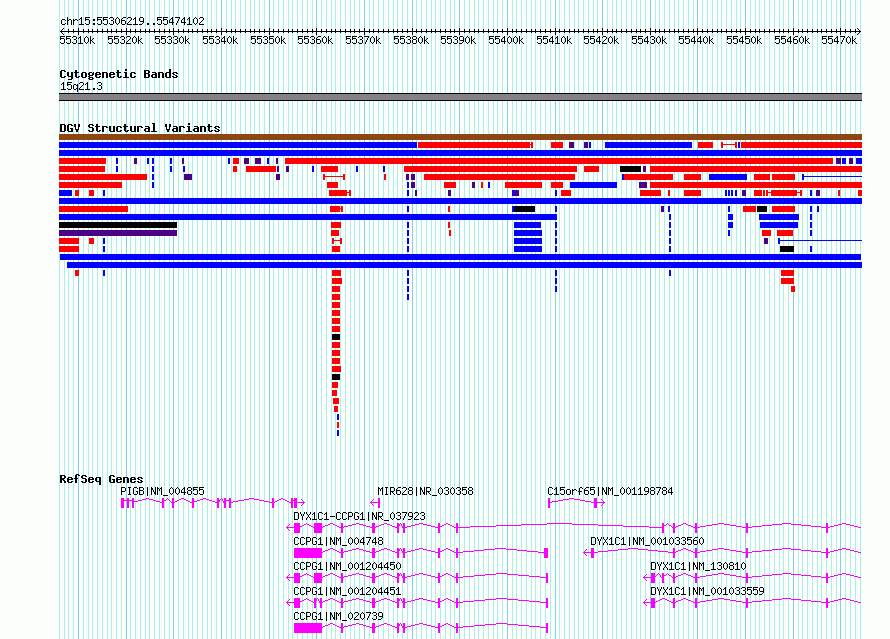This screenshot has height=639, width=890.
Task: Open the DYX1C1|NM_130810 transcript label
Action: pyautogui.click(x=698, y=566)
